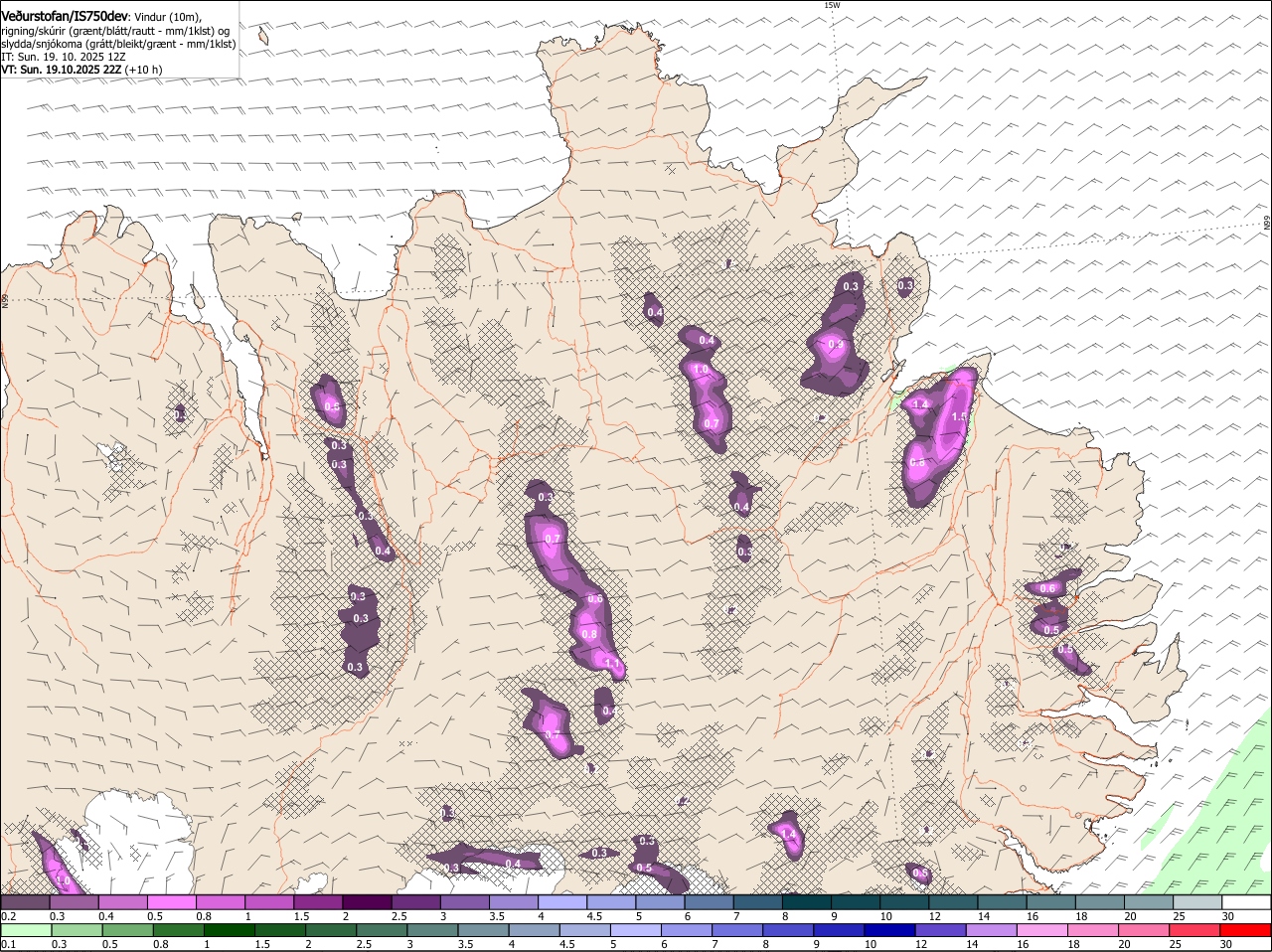Screen dimensions: 1272x952
Task: Click the '15W' longitude label at top
Action: pos(832,5)
